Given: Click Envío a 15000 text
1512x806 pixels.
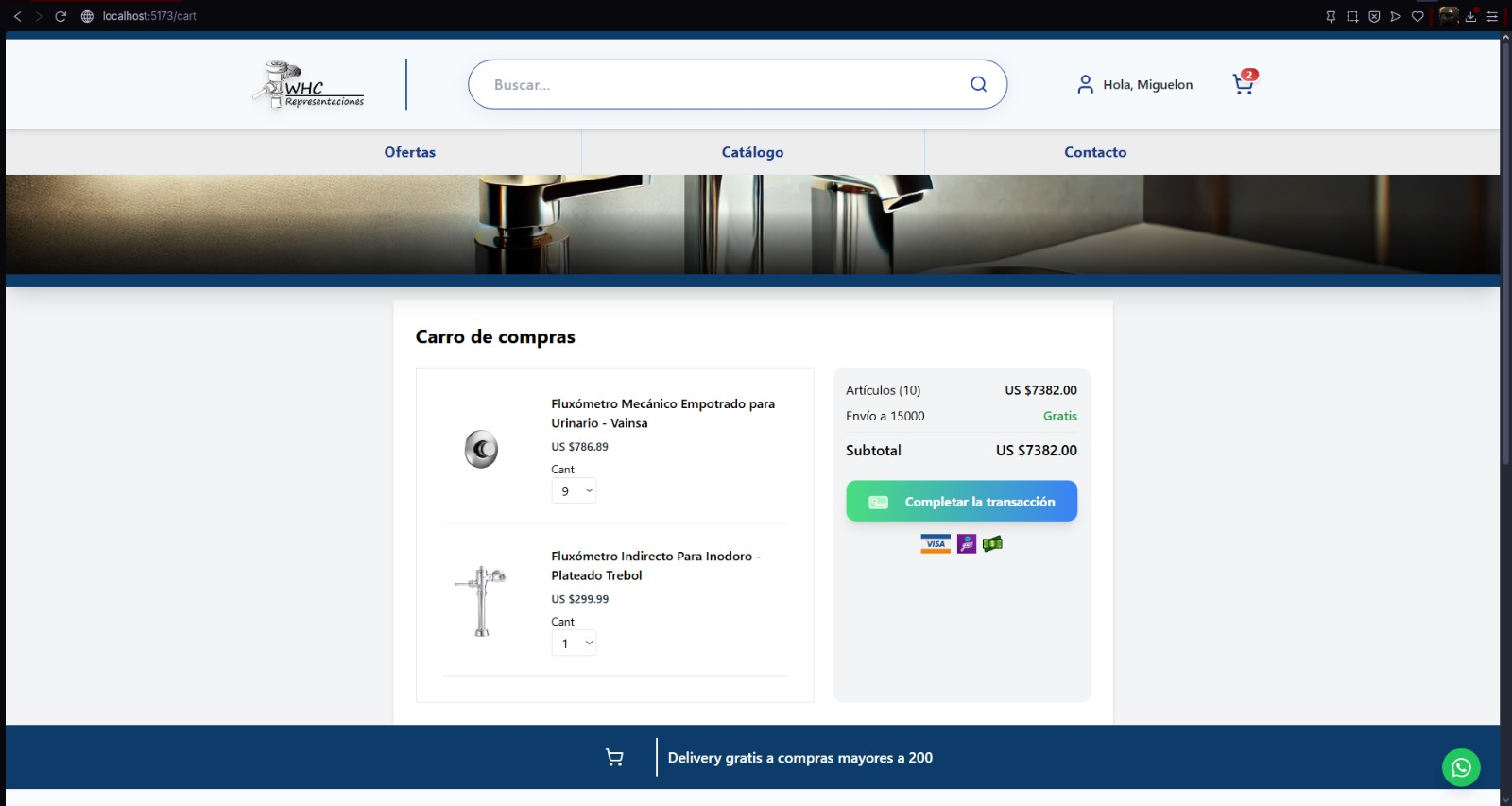Looking at the screenshot, I should click(885, 416).
